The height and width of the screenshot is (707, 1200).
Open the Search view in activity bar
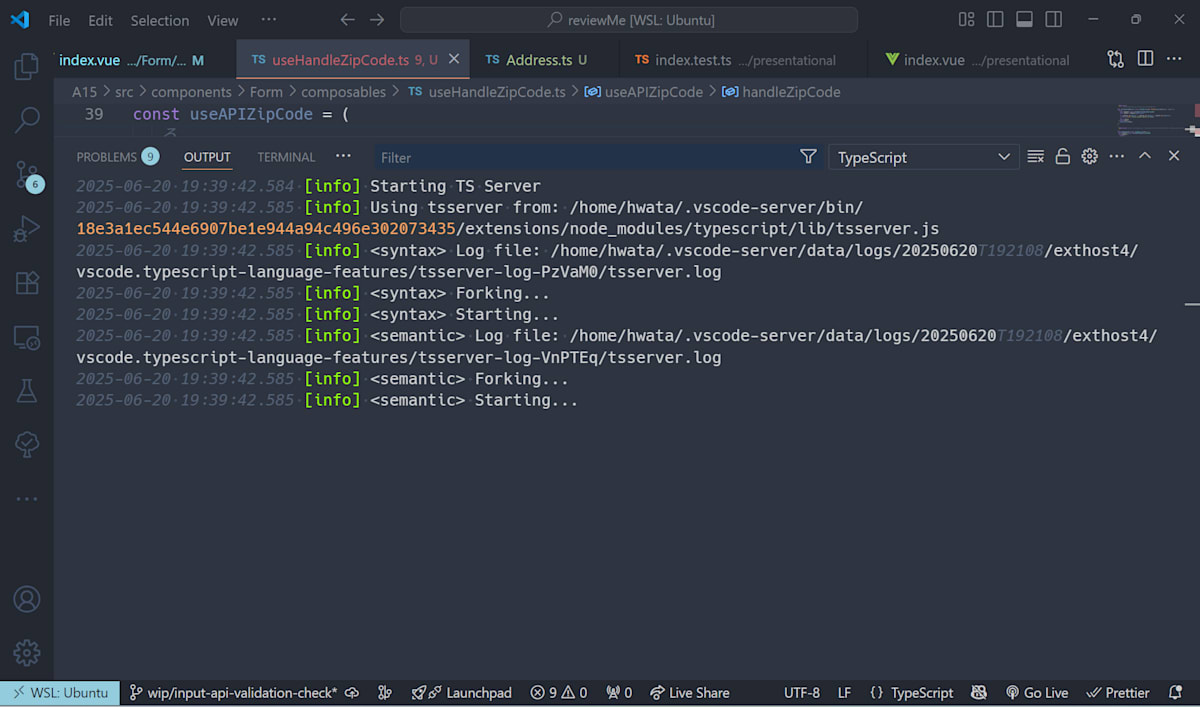click(26, 121)
